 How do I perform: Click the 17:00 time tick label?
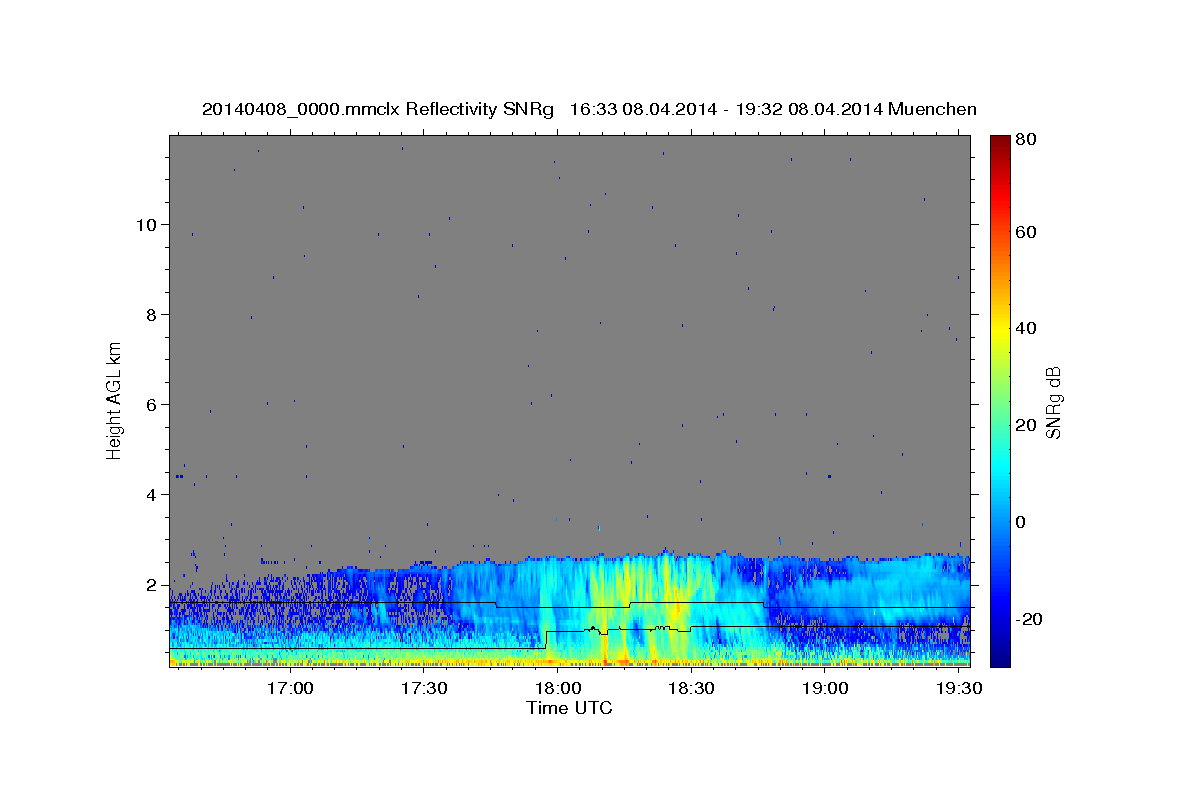coord(292,689)
